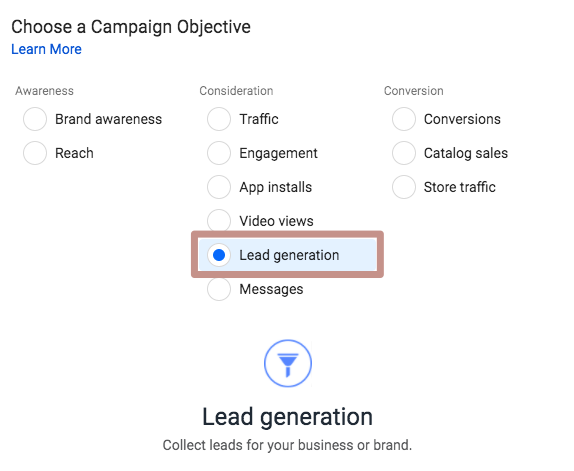This screenshot has width=574, height=471.
Task: Select Catalog sales objective
Action: point(404,153)
